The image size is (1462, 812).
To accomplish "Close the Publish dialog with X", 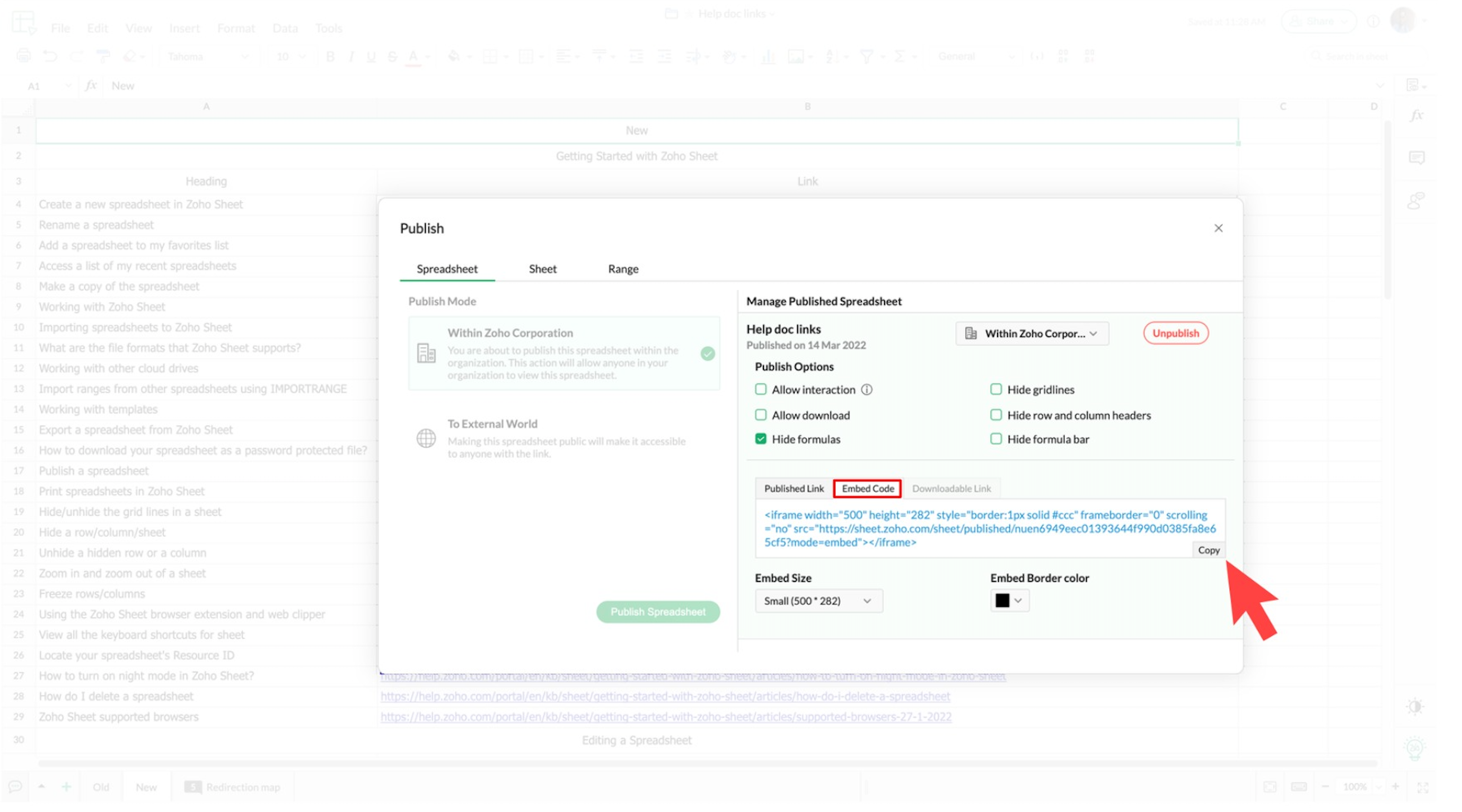I will point(1218,228).
